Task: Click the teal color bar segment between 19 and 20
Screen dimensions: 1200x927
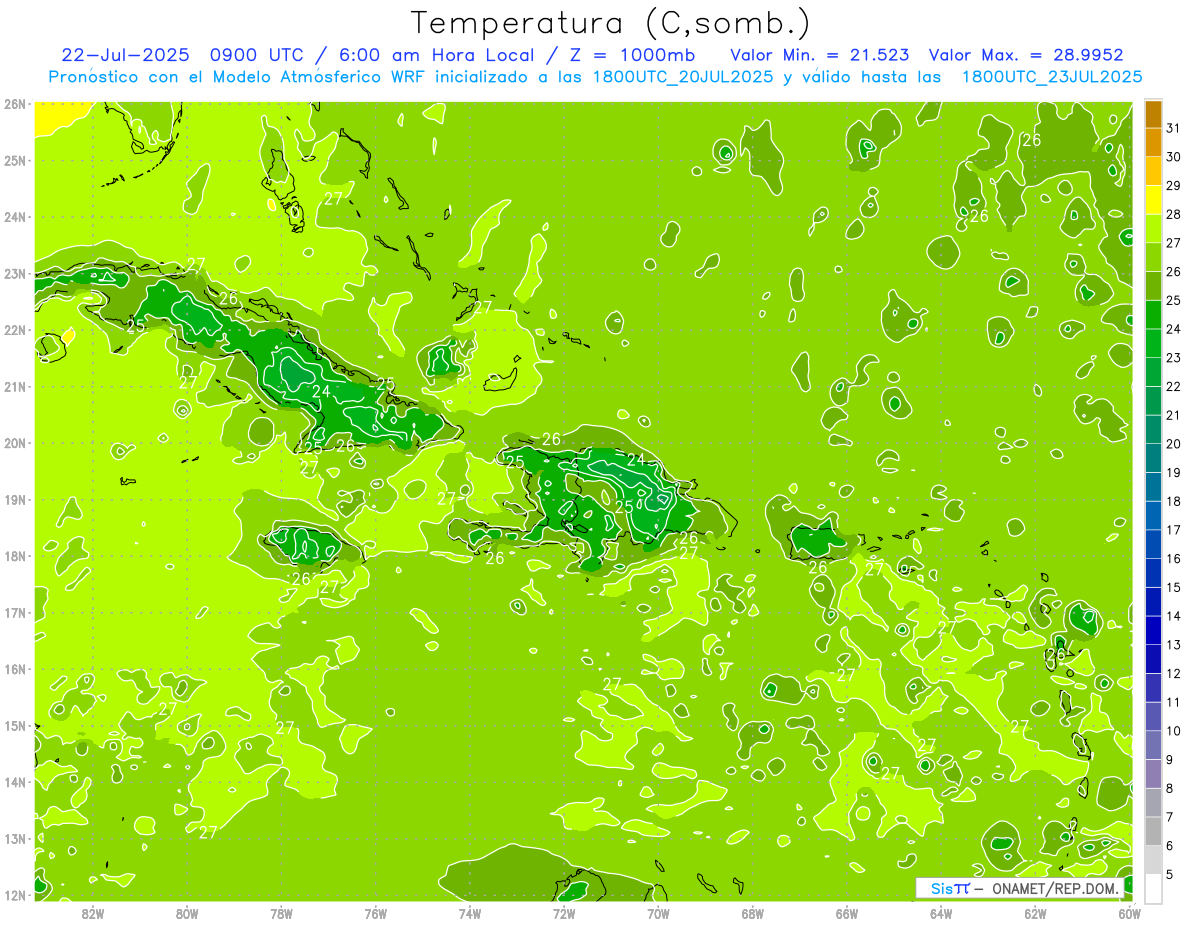Action: [1153, 458]
